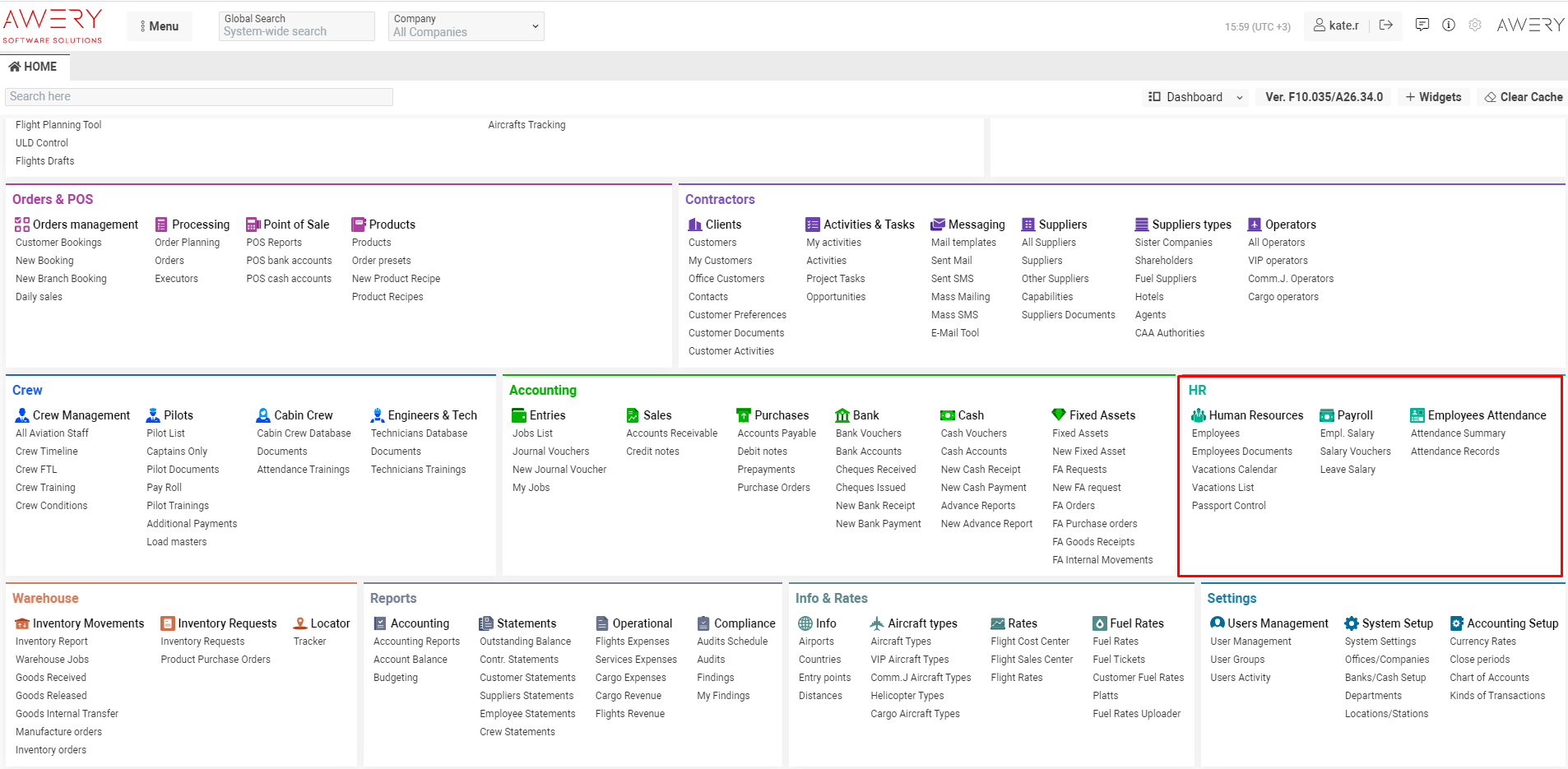Image resolution: width=1568 pixels, height=769 pixels.
Task: Click the Global Search input field
Action: point(296,31)
